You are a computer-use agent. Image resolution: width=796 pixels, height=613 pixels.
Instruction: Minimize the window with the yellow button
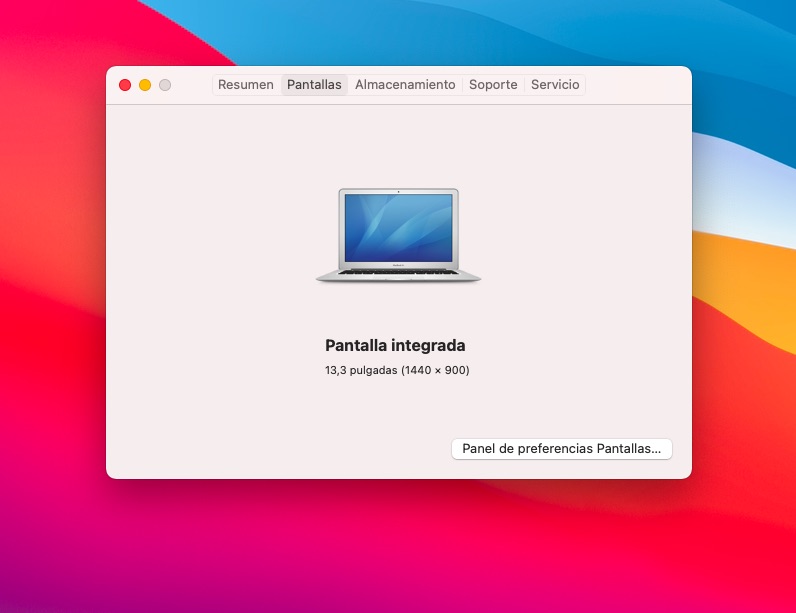tap(145, 85)
